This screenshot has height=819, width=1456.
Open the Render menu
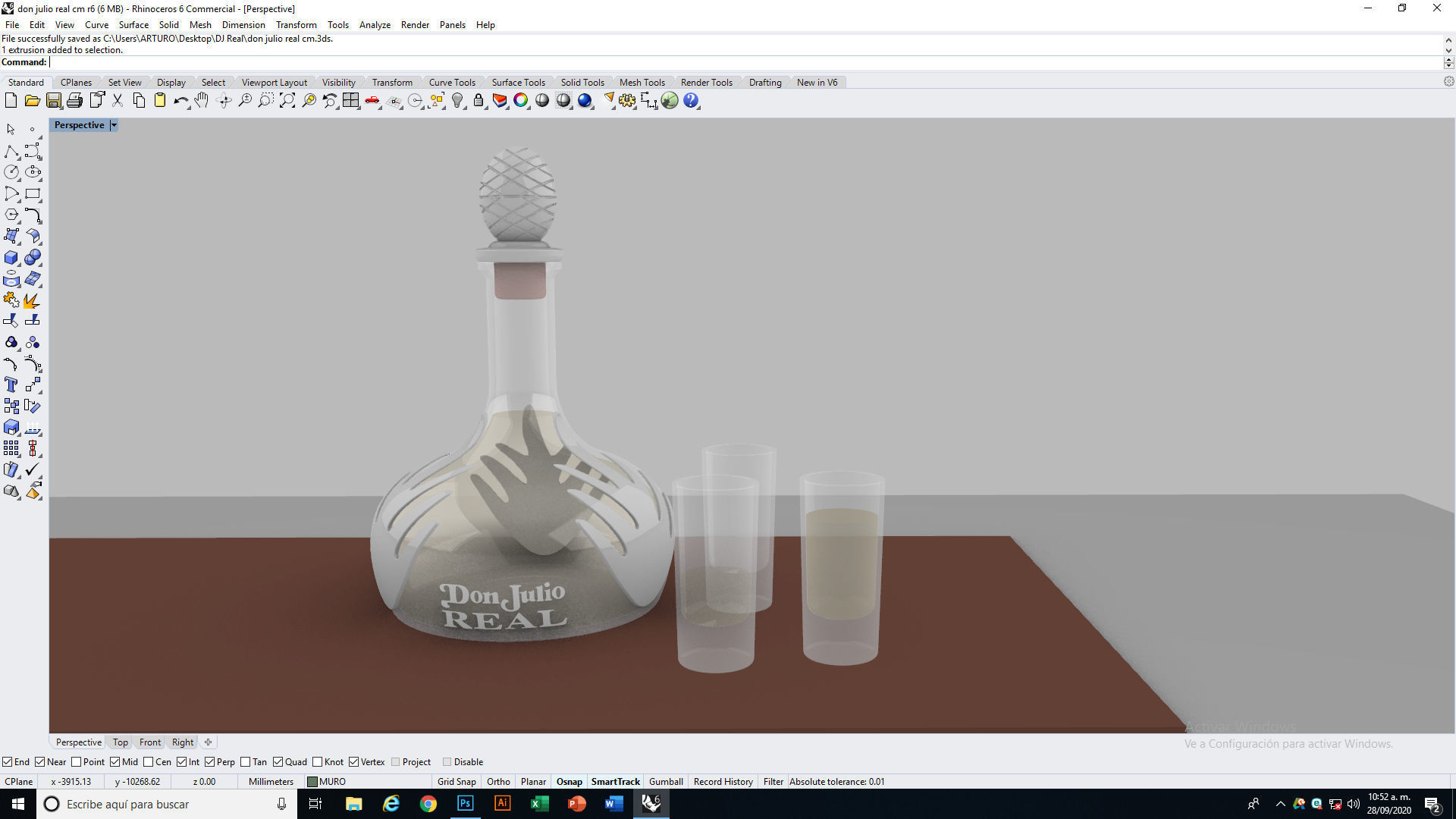415,25
